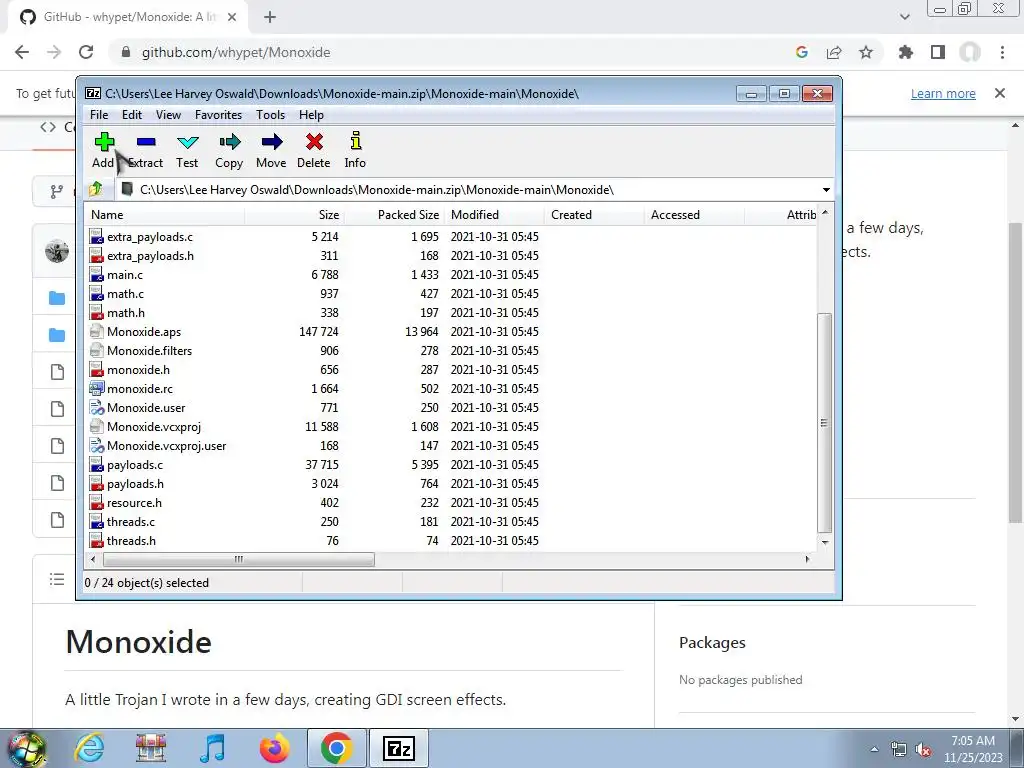Bookmark this page with the star icon
The height and width of the screenshot is (768, 1024).
pos(866,52)
